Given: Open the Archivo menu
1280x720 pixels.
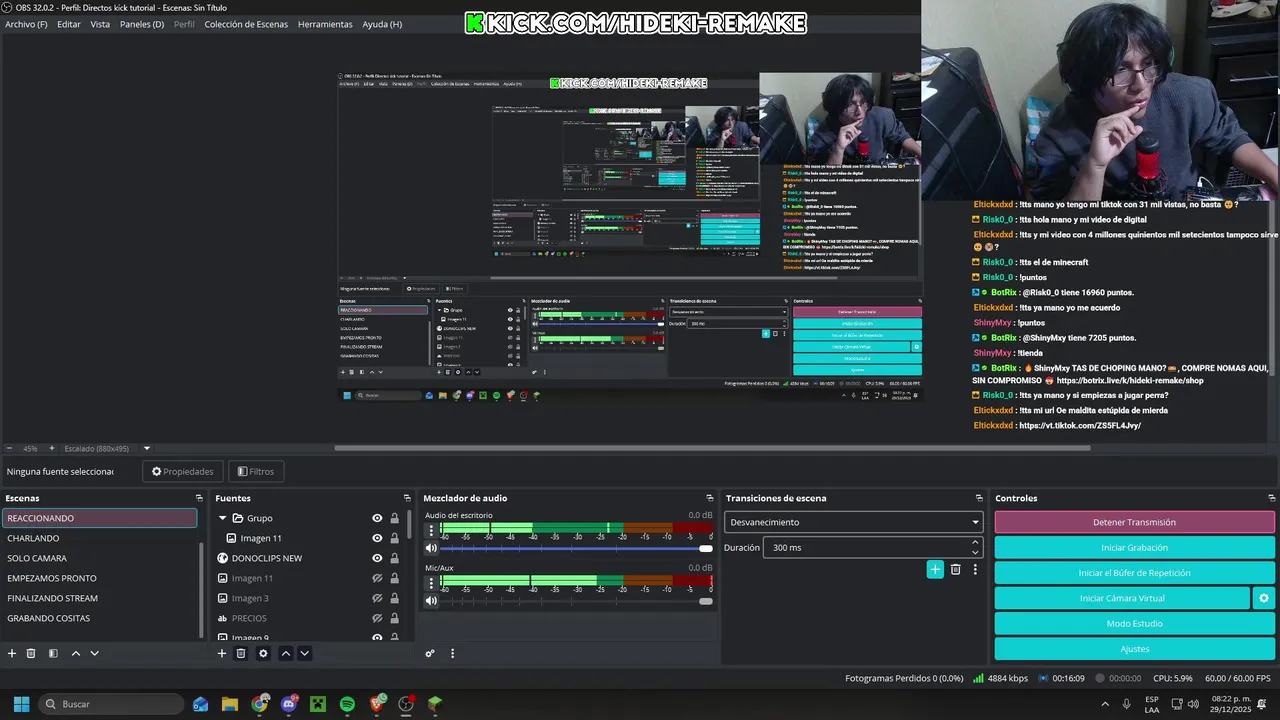Looking at the screenshot, I should click(26, 24).
